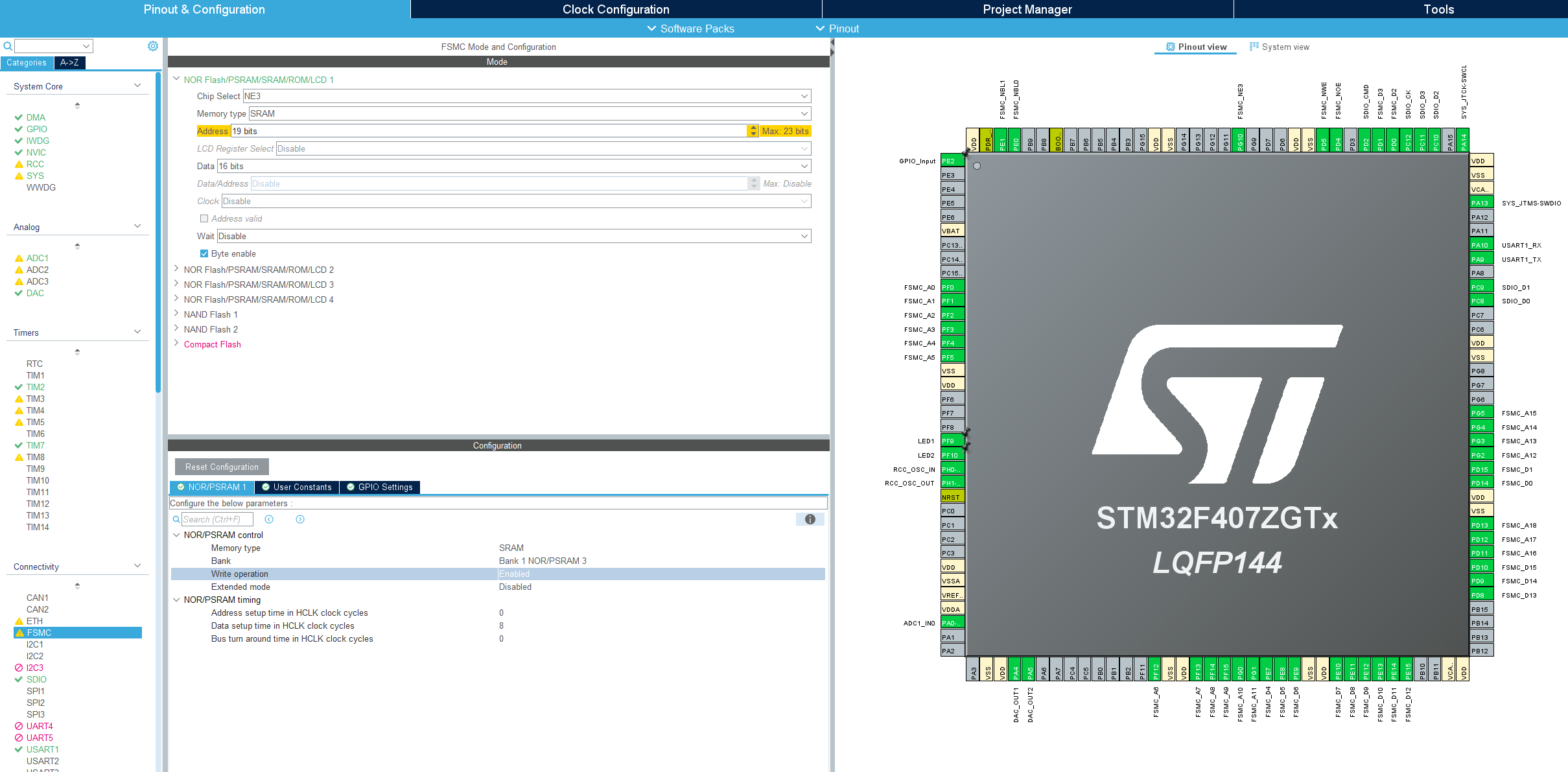Expand the NAND Flash 1 section
Viewport: 1568px width, 772px height.
pyautogui.click(x=176, y=314)
